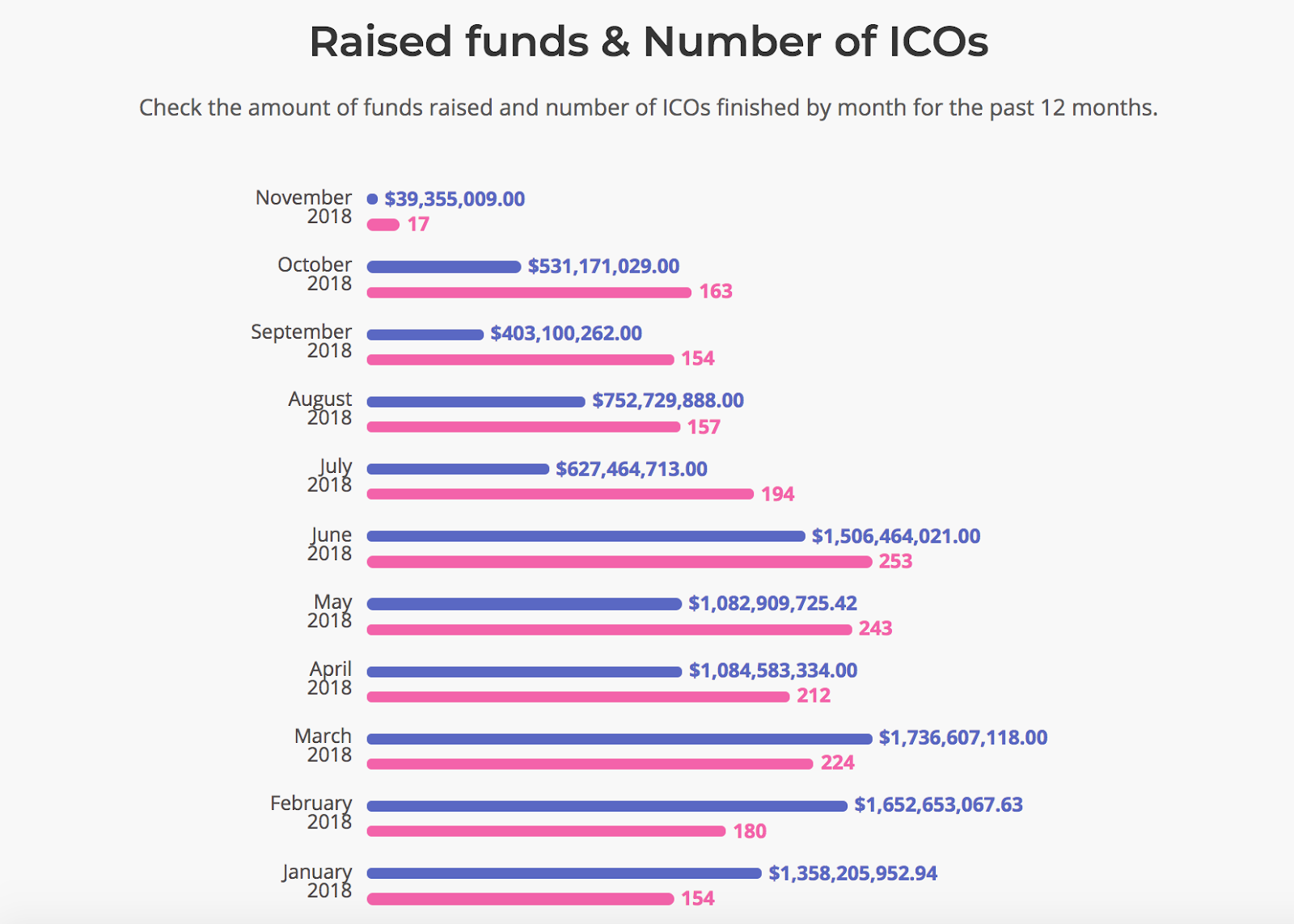Viewport: 1294px width, 924px height.
Task: Select the May 2018 blue funds bar
Action: pos(524,604)
